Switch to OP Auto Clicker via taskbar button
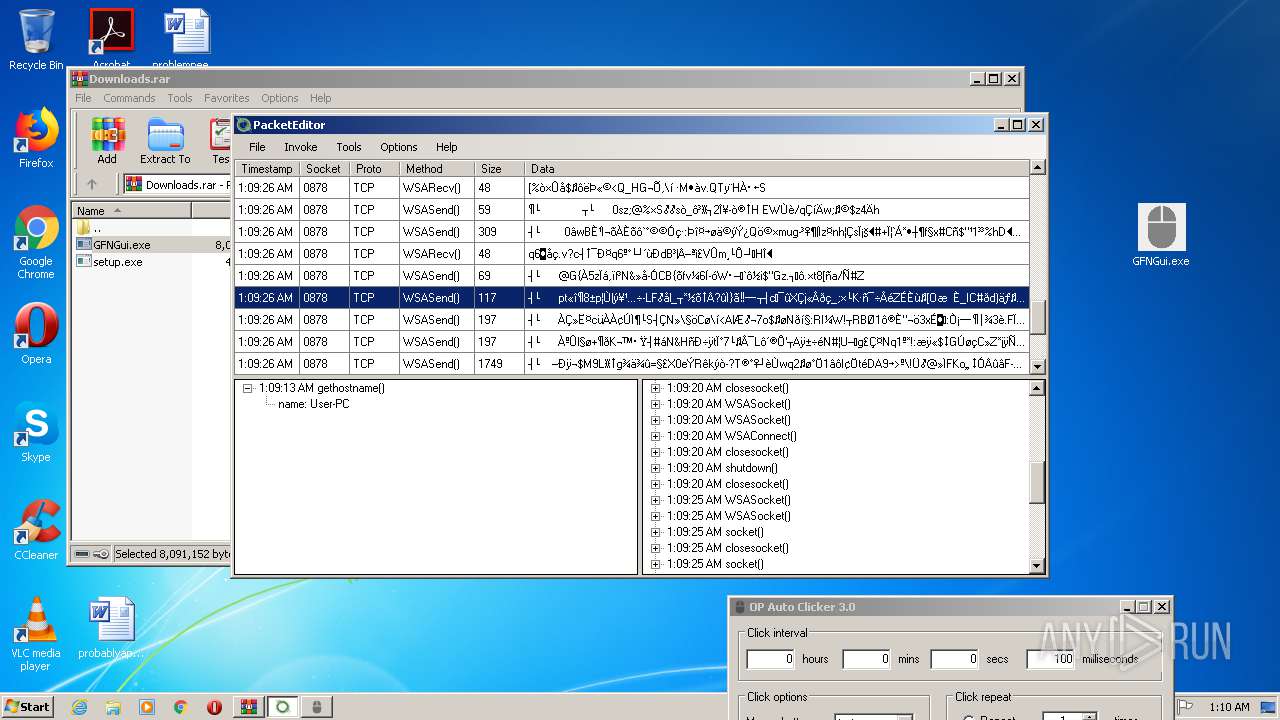The width and height of the screenshot is (1280, 720). point(317,707)
